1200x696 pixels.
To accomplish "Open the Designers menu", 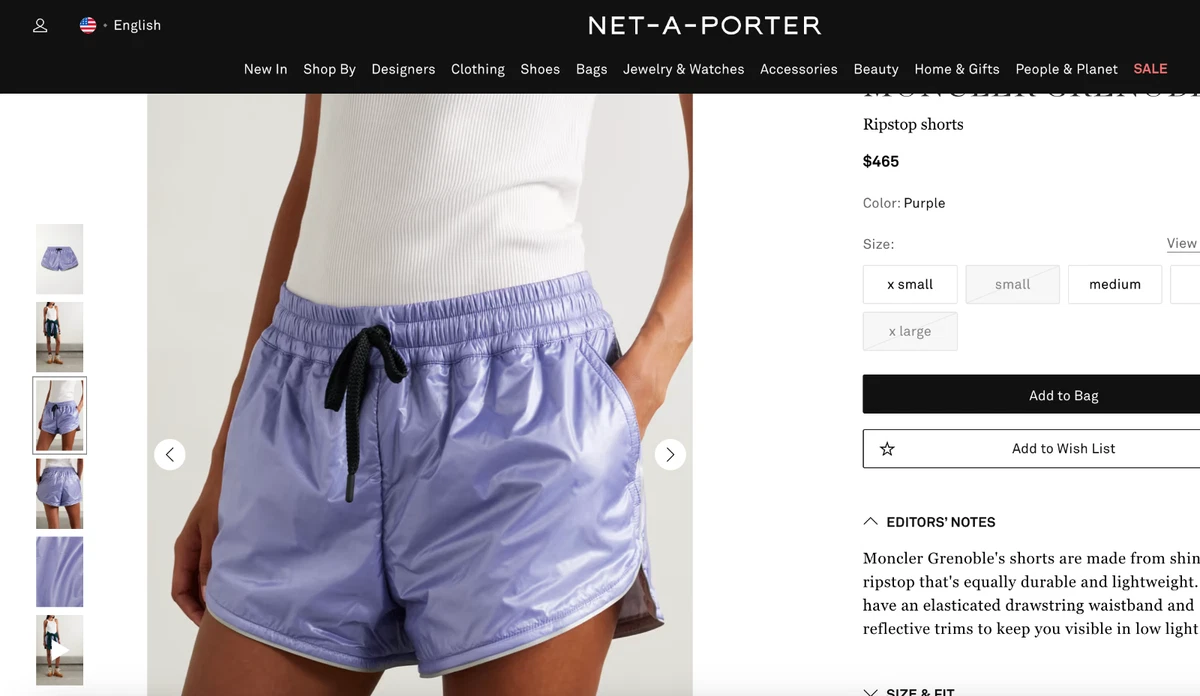I will [x=403, y=69].
